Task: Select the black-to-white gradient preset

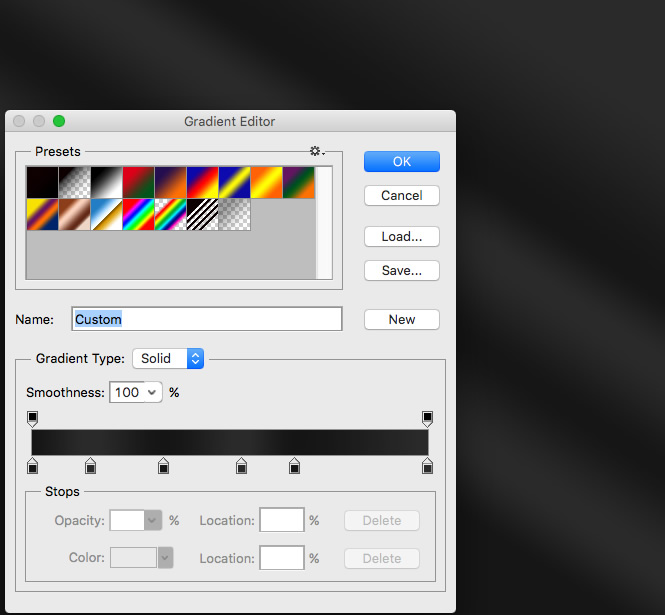Action: tap(105, 182)
